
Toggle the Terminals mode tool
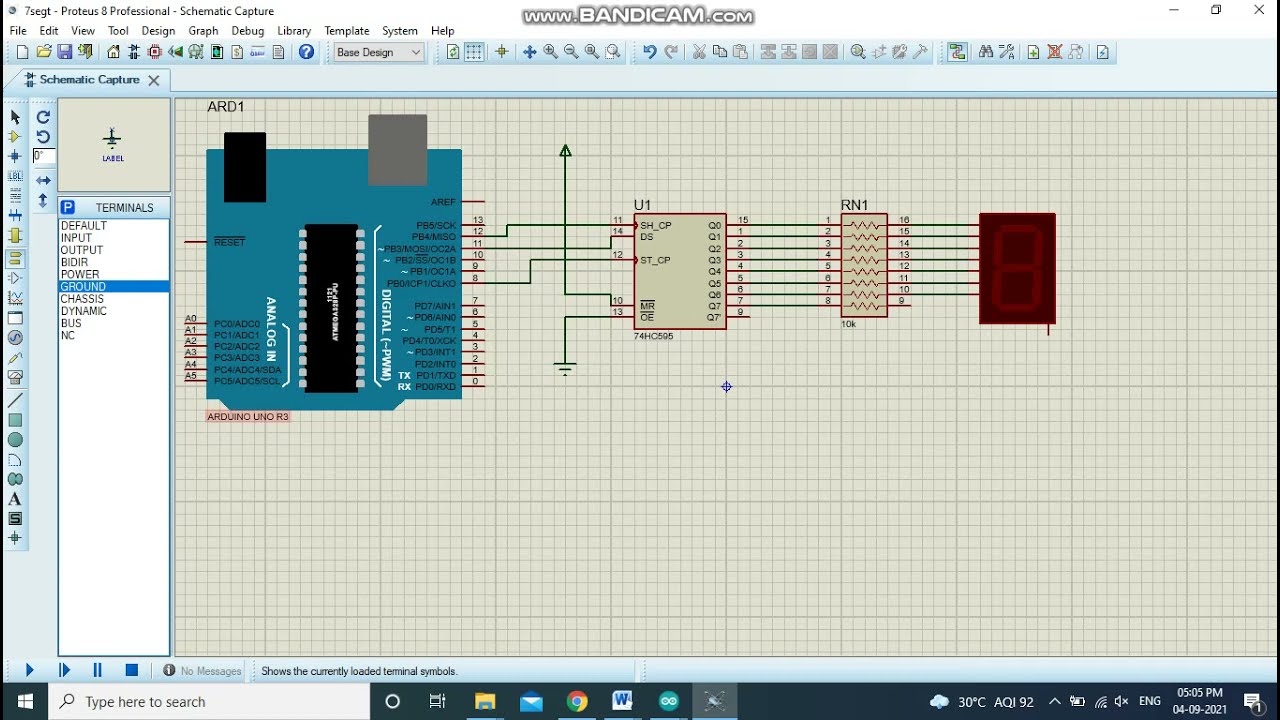coord(15,257)
